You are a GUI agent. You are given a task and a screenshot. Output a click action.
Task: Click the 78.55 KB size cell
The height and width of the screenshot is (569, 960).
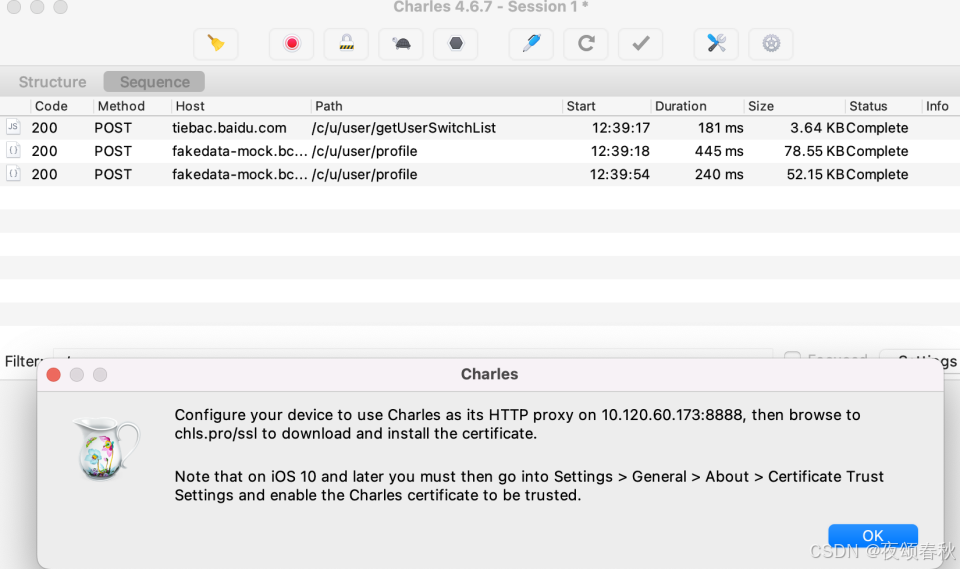(x=814, y=151)
